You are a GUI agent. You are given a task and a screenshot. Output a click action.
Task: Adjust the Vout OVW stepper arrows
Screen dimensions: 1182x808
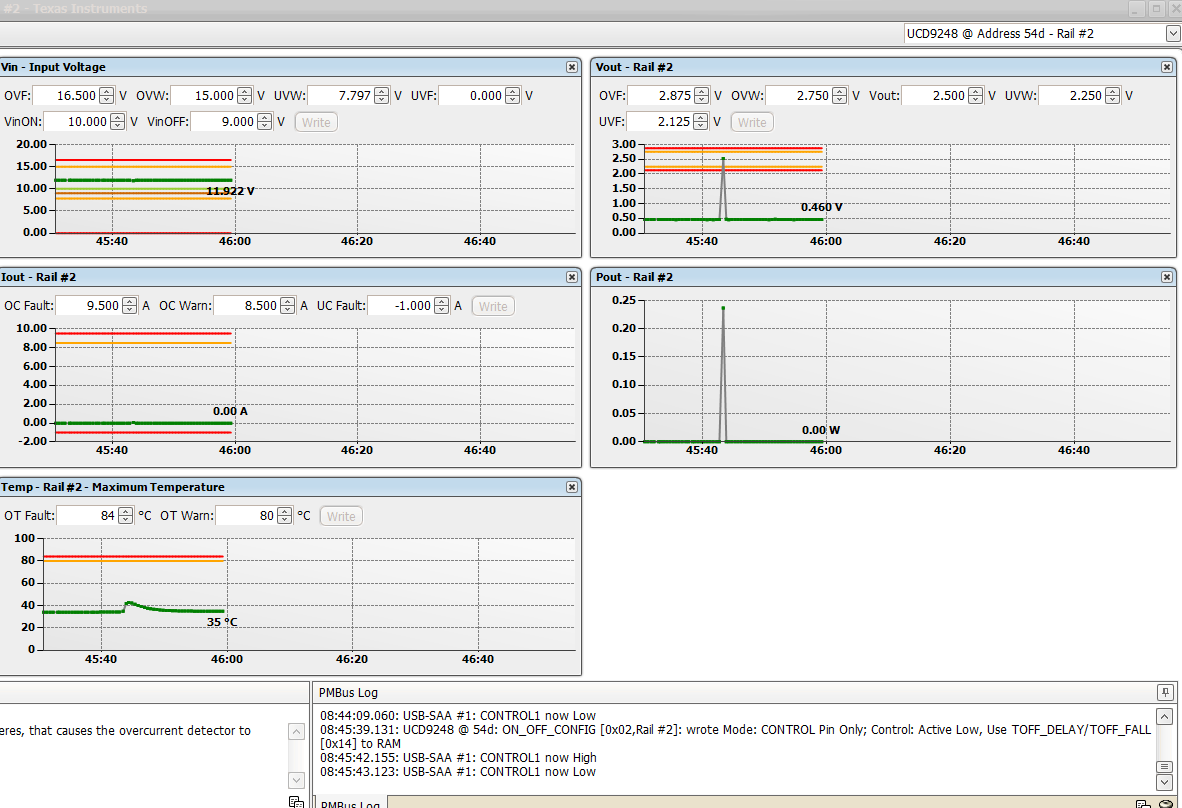point(840,96)
